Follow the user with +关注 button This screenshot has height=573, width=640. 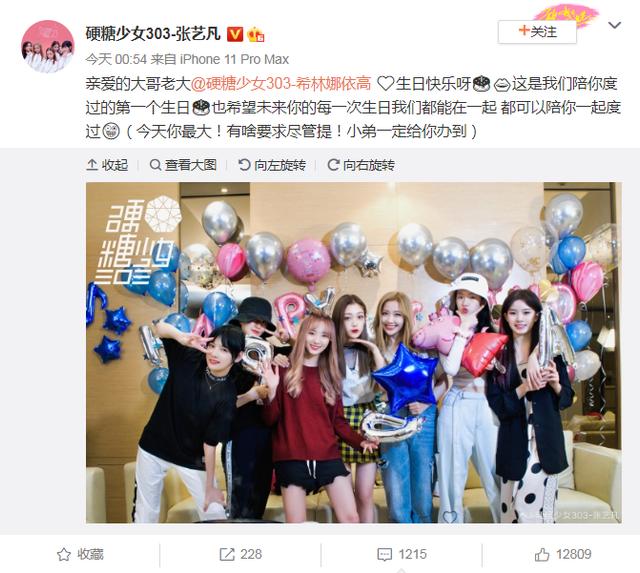pyautogui.click(x=537, y=32)
